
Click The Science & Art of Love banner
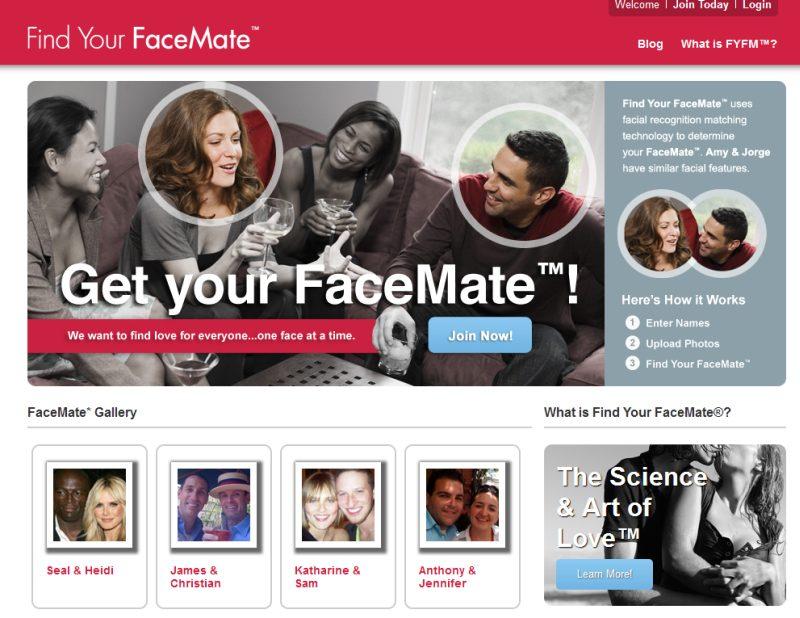point(665,525)
